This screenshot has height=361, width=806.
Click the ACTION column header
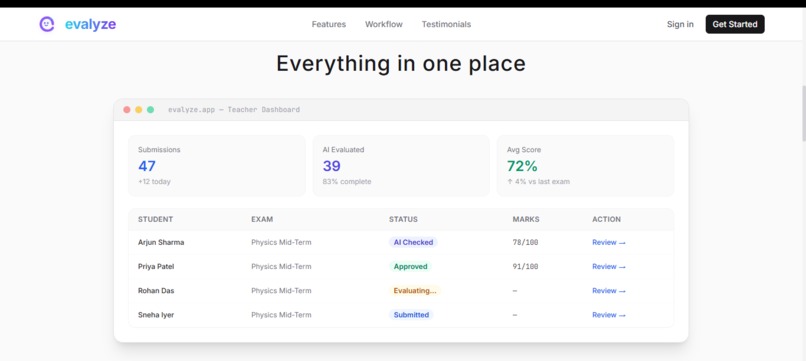click(x=607, y=219)
